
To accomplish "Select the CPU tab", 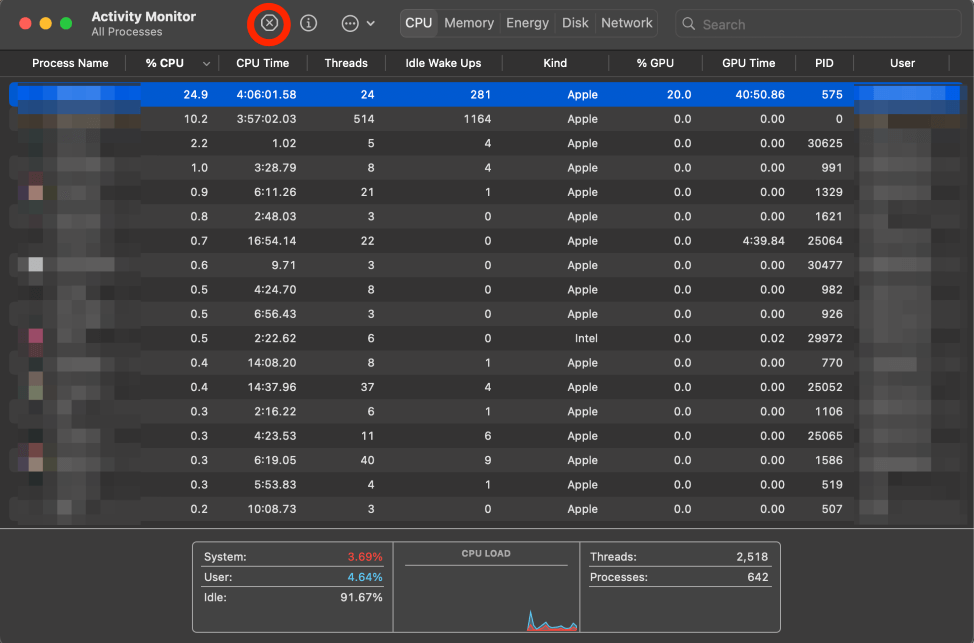I will coord(419,23).
